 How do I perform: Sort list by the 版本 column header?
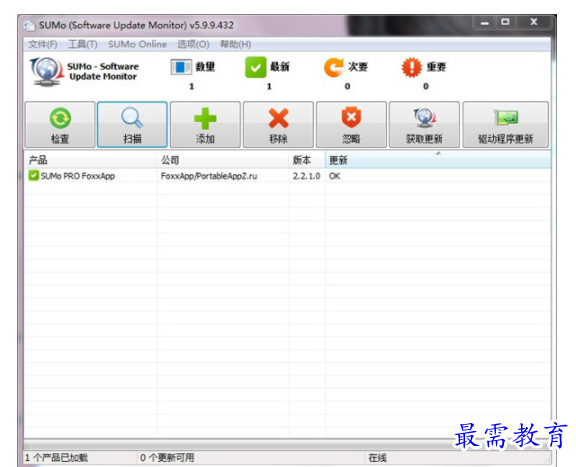pyautogui.click(x=307, y=160)
